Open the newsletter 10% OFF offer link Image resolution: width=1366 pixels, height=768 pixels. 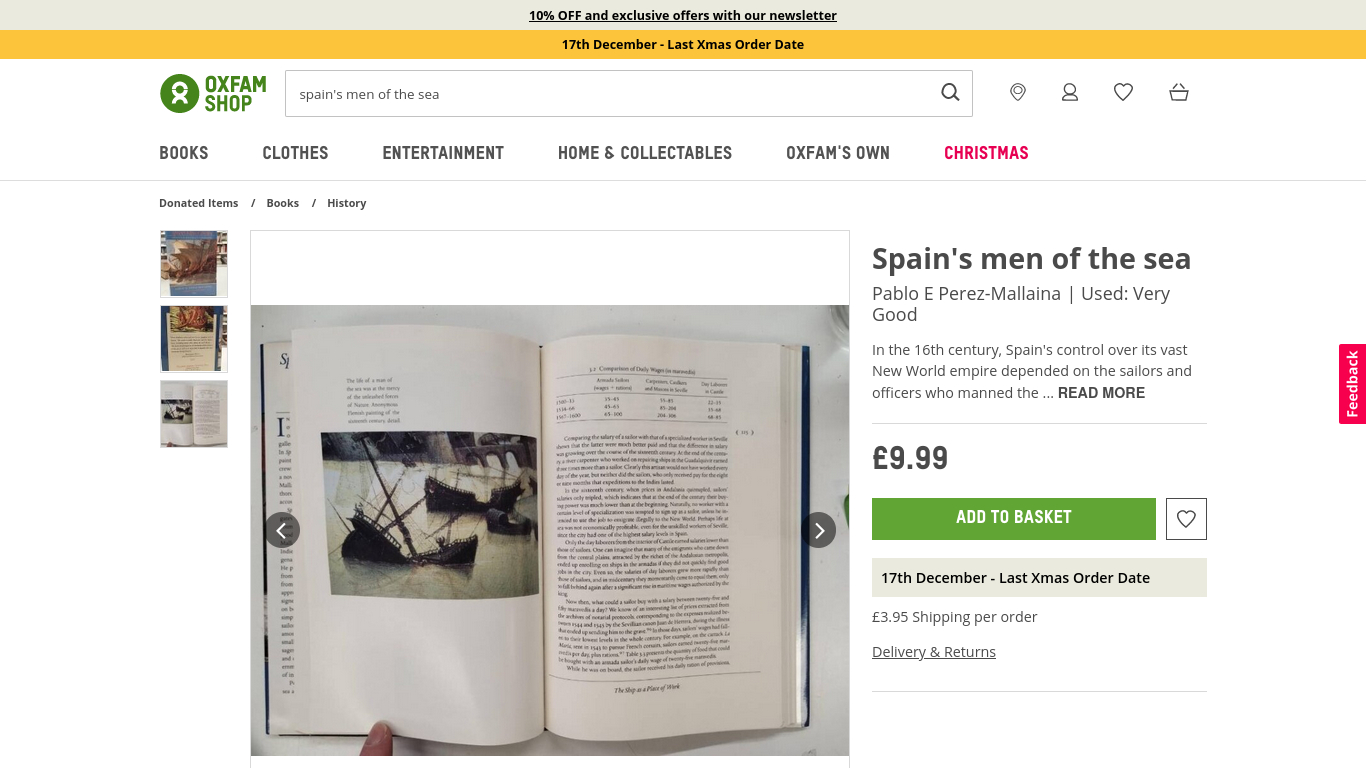(683, 15)
